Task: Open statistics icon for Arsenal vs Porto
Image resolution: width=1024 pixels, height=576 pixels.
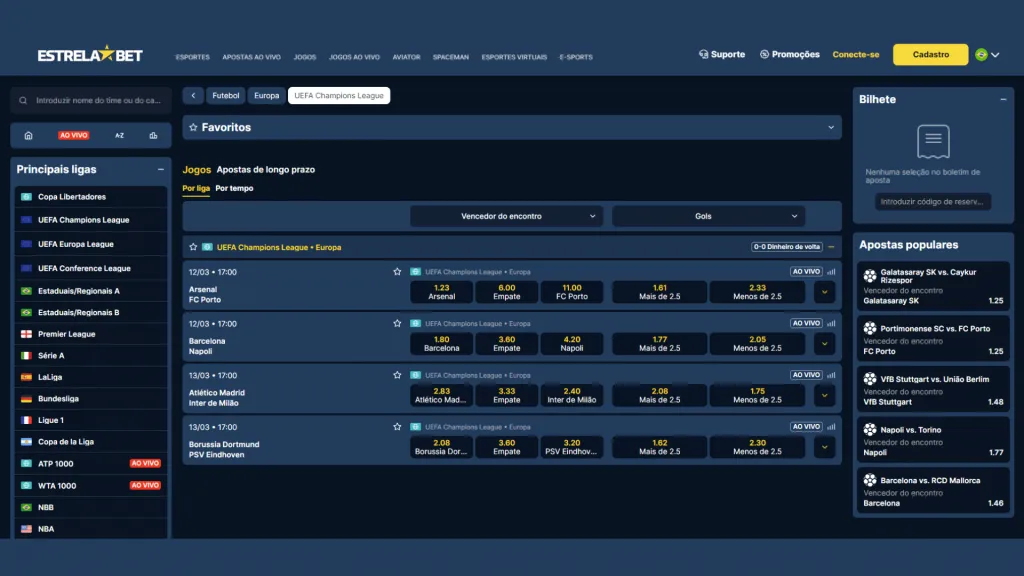Action: click(x=831, y=271)
